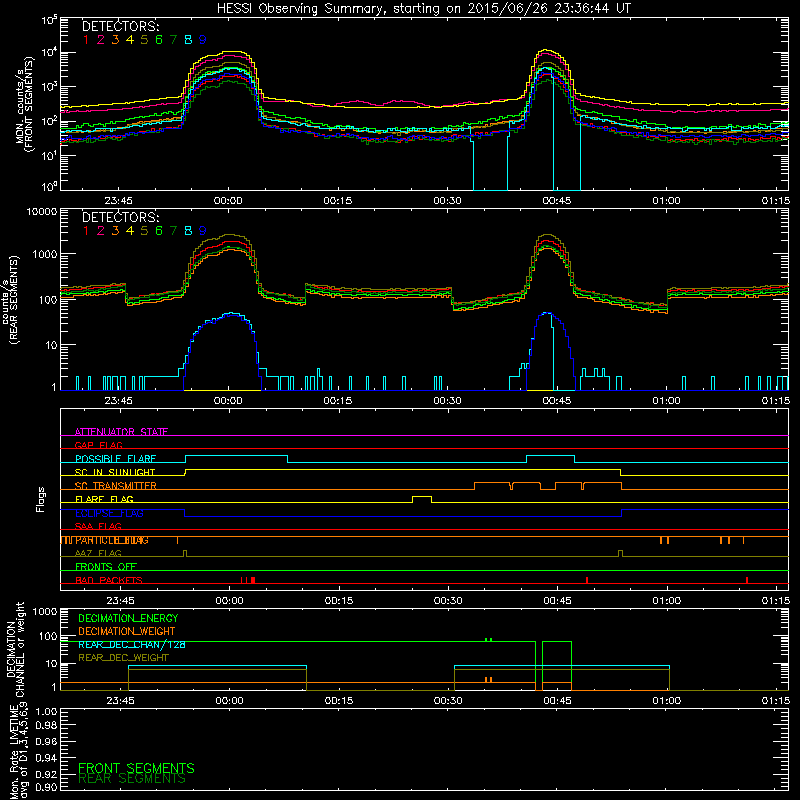Click the BAD_PACKETS flag label
The image size is (800, 800).
click(x=109, y=580)
